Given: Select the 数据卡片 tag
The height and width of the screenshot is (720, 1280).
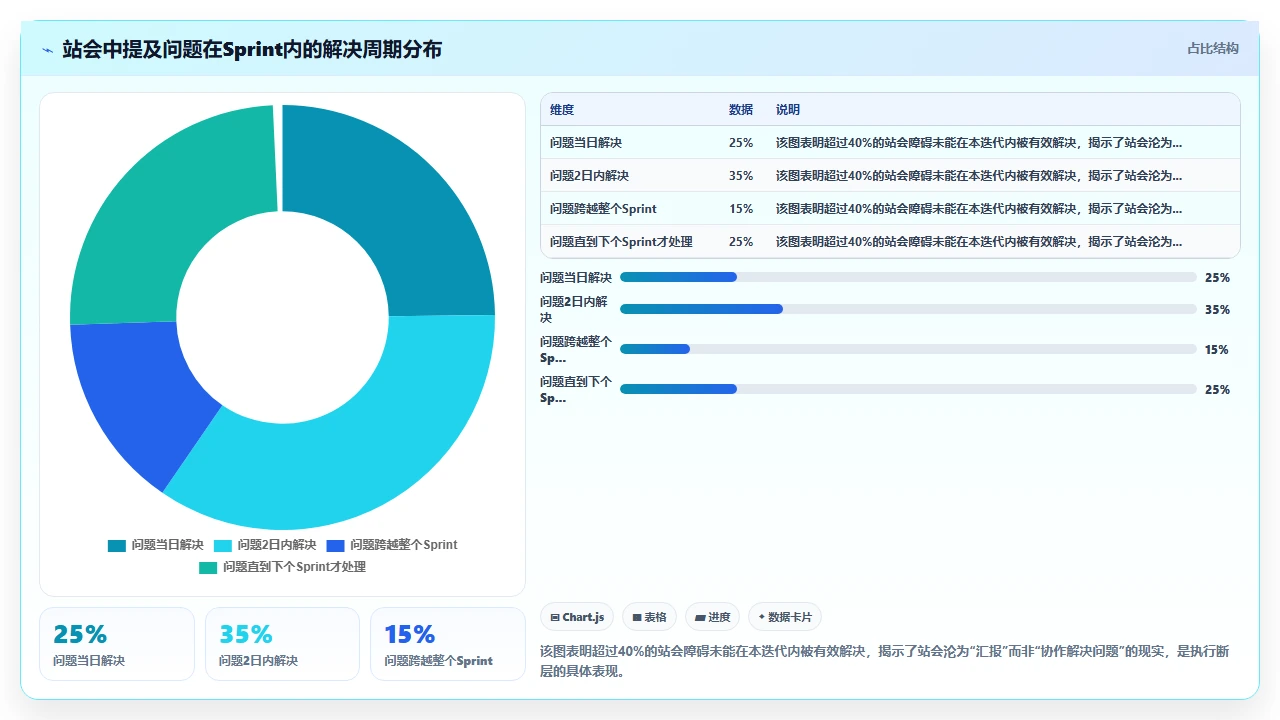Looking at the screenshot, I should tap(785, 617).
